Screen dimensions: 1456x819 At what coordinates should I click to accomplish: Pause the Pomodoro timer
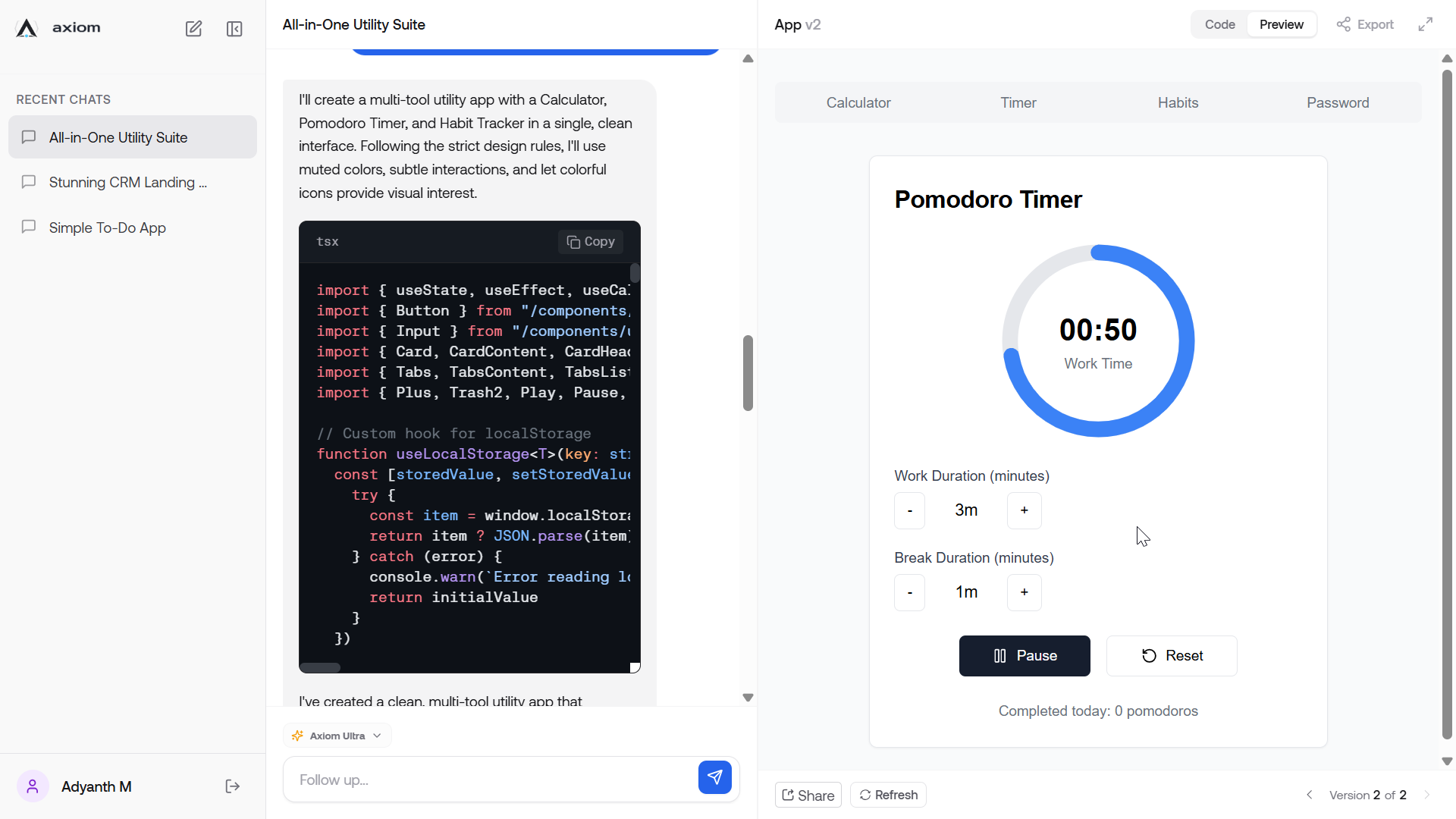point(1025,656)
